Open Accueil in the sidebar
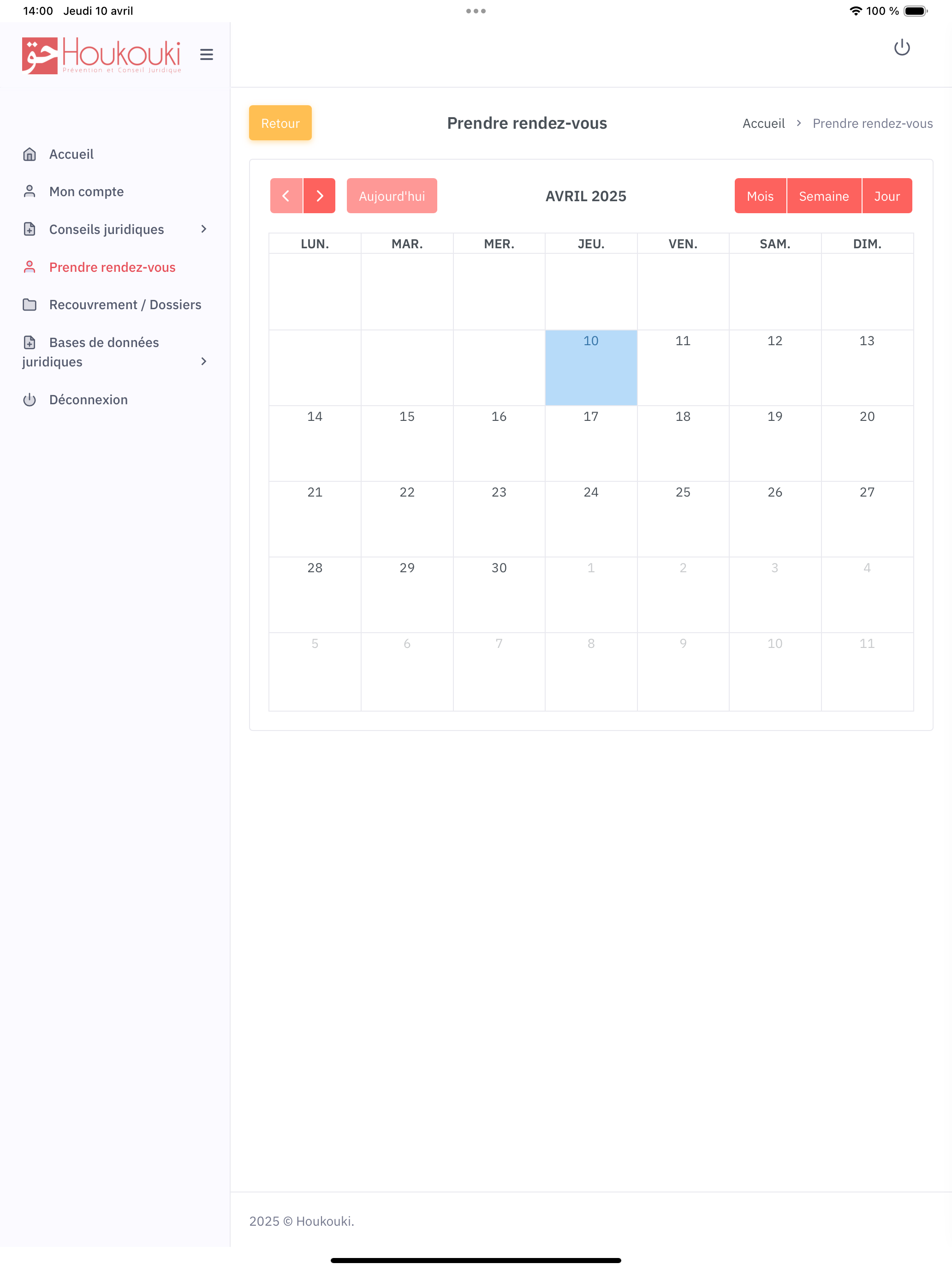Image resolution: width=952 pixels, height=1270 pixels. (71, 154)
